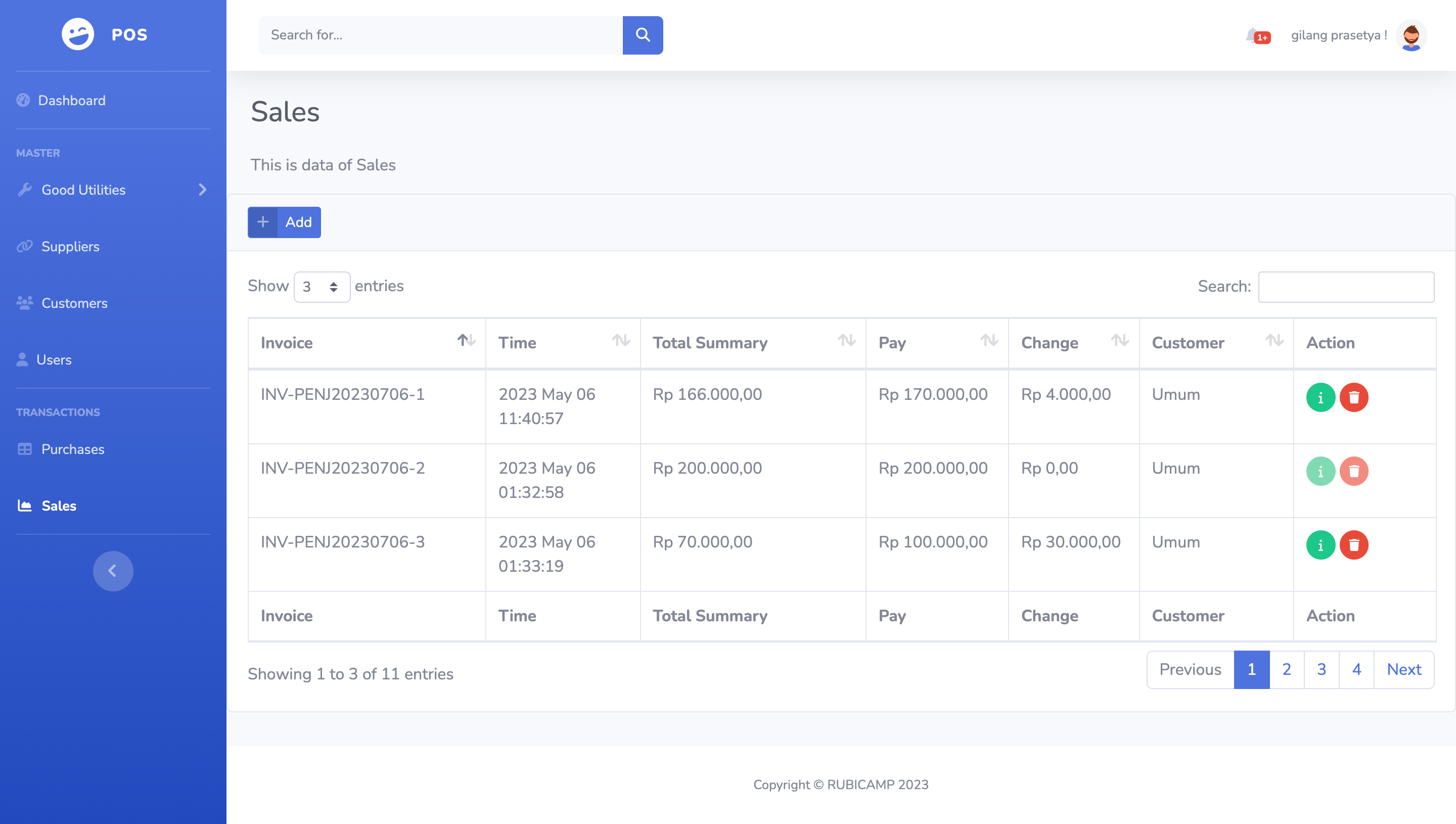Click the Users icon in sidebar
1456x824 pixels.
click(x=23, y=359)
